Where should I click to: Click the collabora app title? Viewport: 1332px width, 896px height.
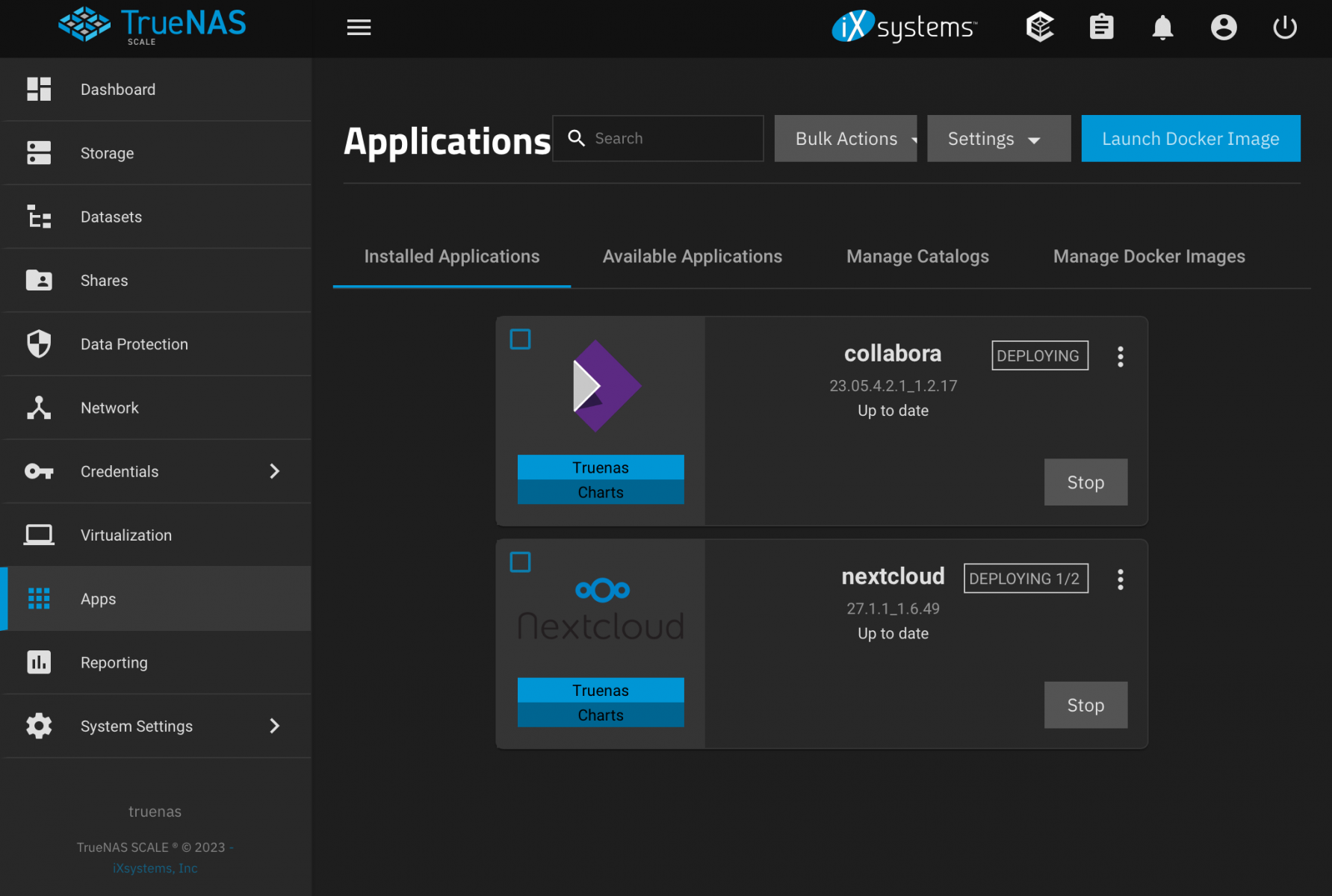point(893,353)
